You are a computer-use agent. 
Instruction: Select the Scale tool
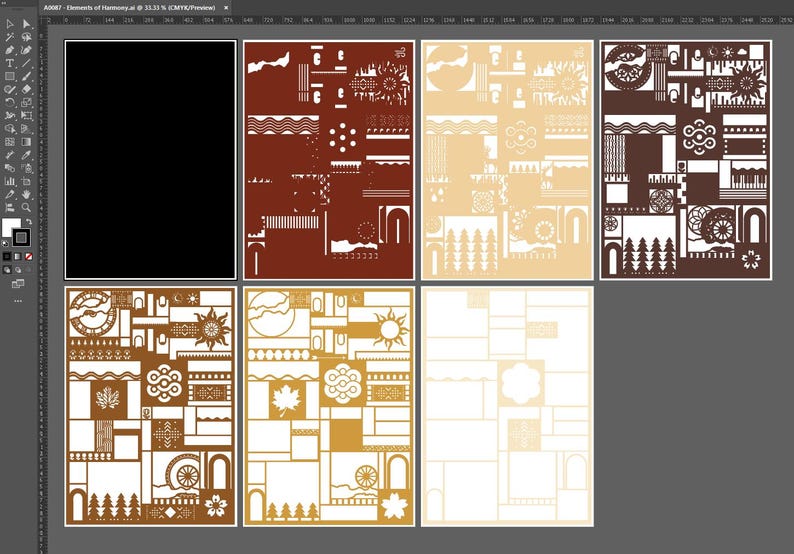(26, 103)
